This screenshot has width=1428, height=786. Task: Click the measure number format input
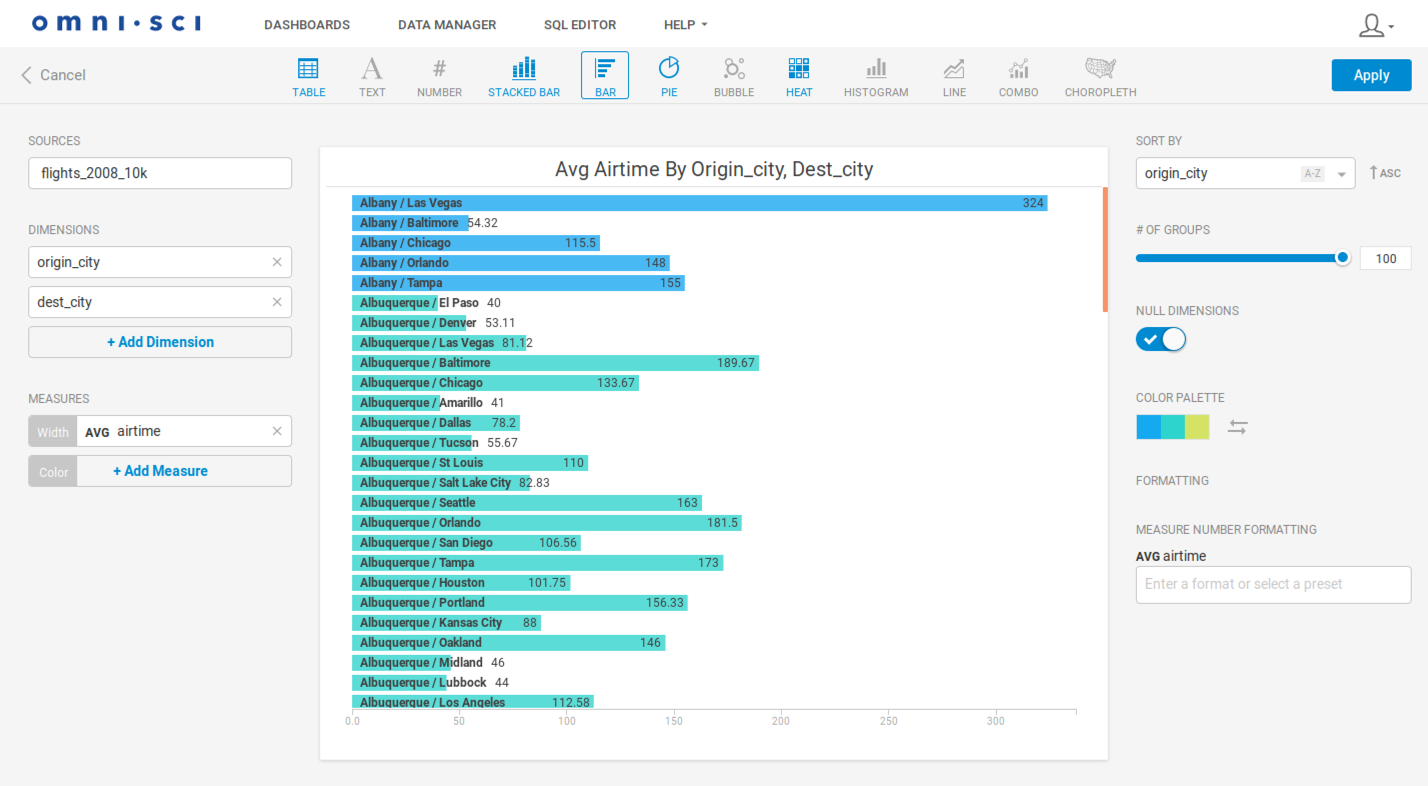pos(1273,584)
